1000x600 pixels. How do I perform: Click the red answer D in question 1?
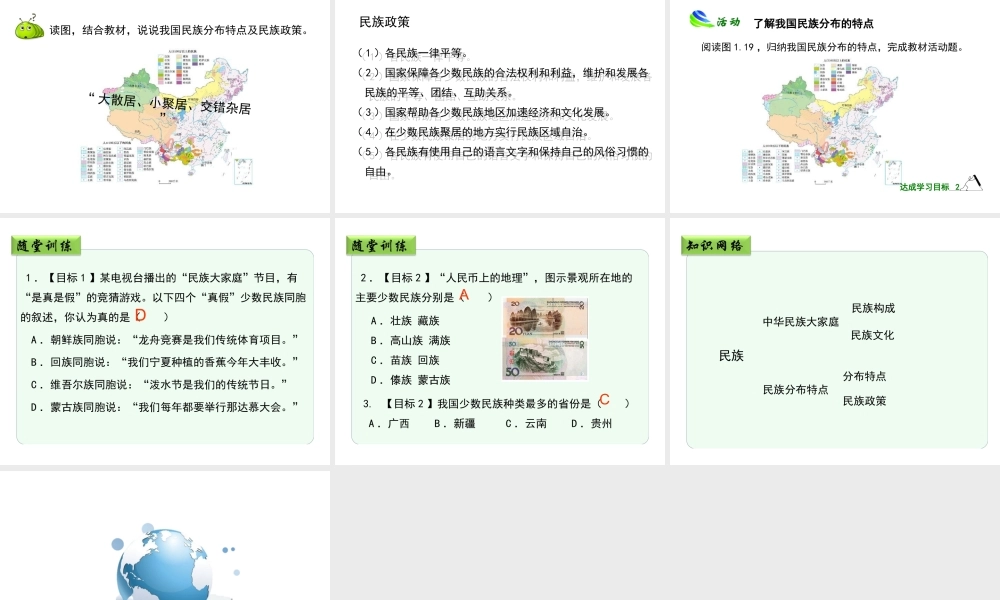tap(141, 315)
